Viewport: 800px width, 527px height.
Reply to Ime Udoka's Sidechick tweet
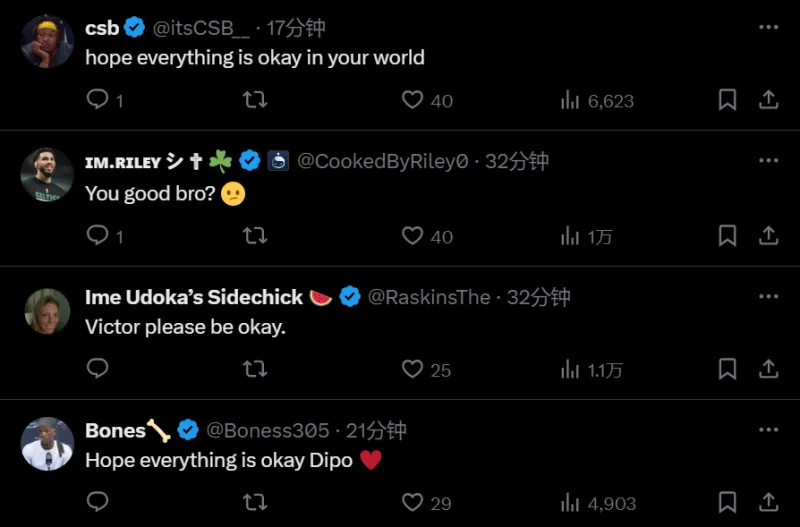98,370
